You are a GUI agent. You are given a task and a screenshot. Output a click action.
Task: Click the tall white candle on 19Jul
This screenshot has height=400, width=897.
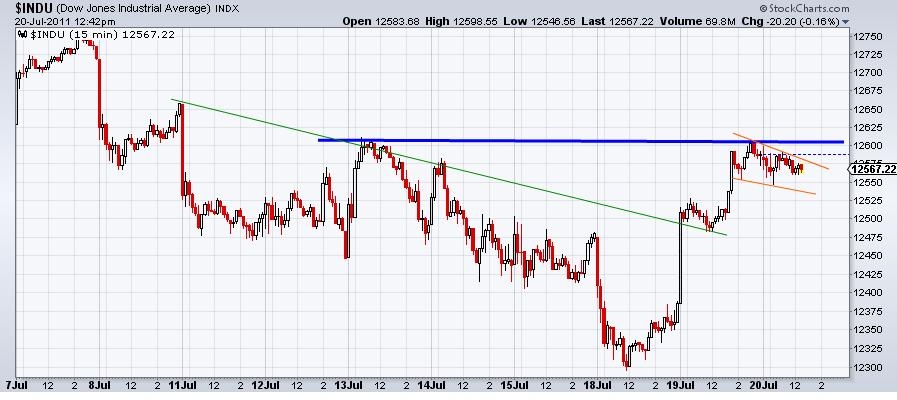point(680,264)
